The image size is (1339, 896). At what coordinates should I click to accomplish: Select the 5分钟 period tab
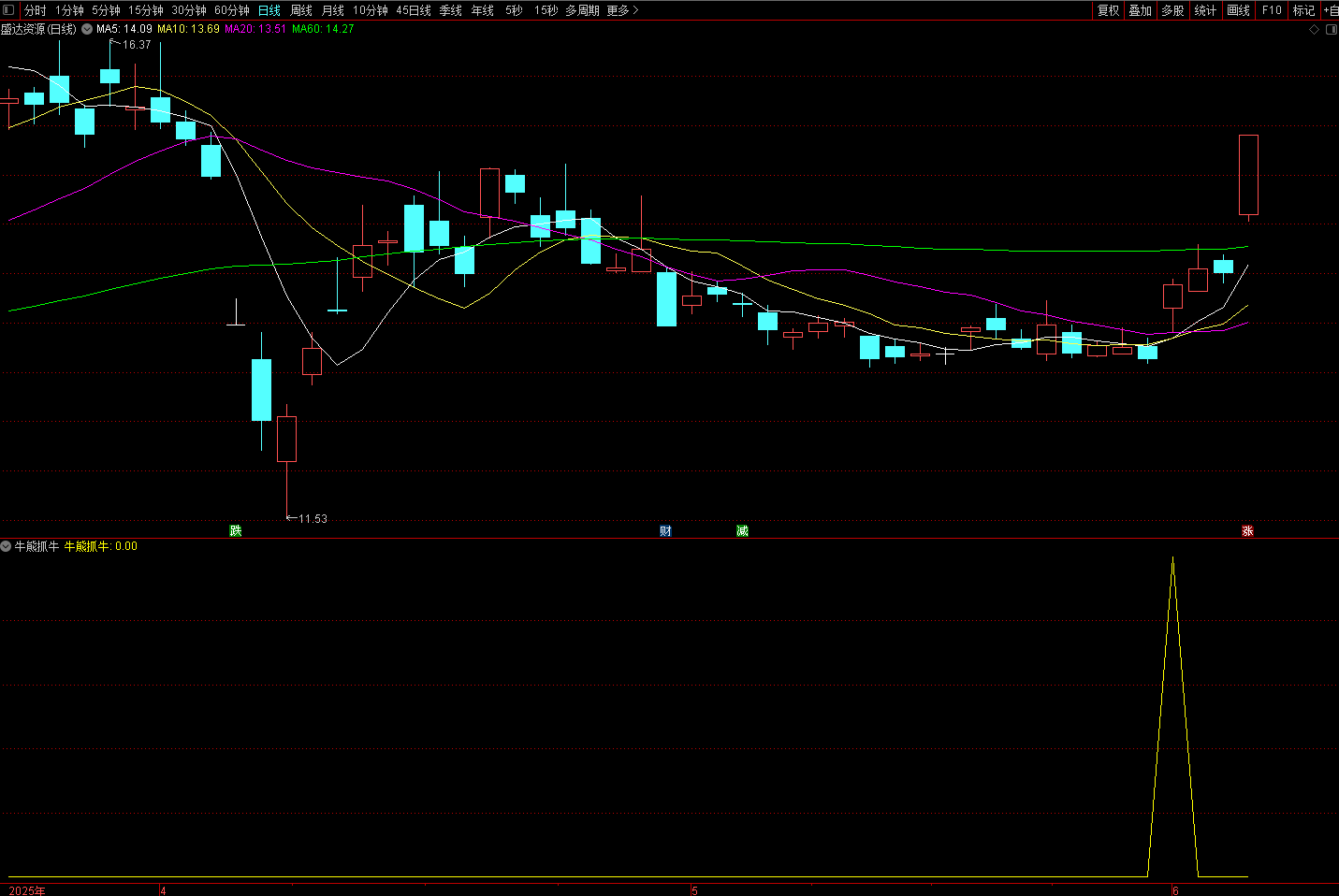pos(106,10)
